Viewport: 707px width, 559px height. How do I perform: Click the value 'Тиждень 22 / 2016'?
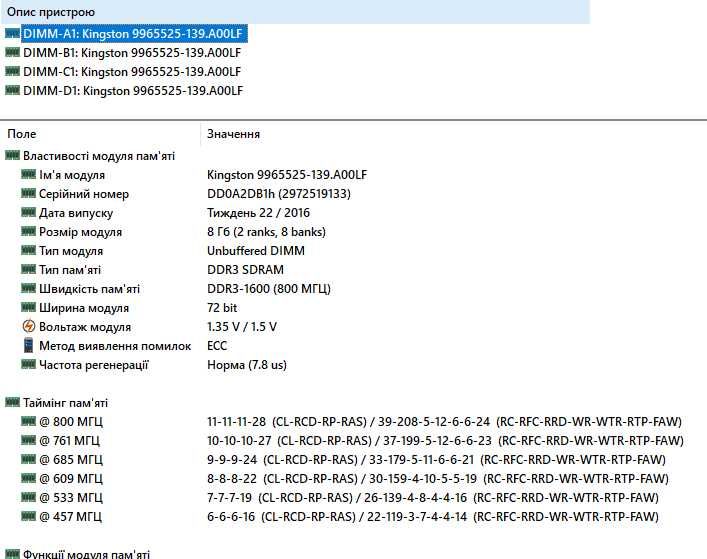point(258,213)
